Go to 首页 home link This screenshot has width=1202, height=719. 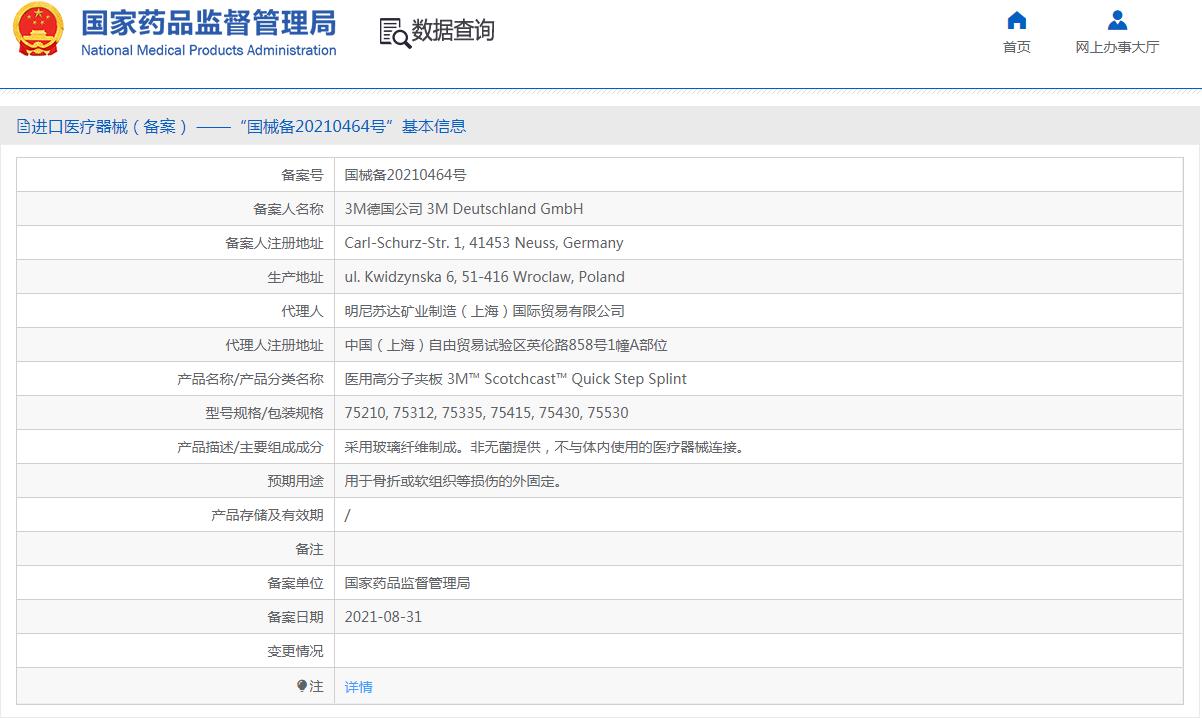point(1017,47)
